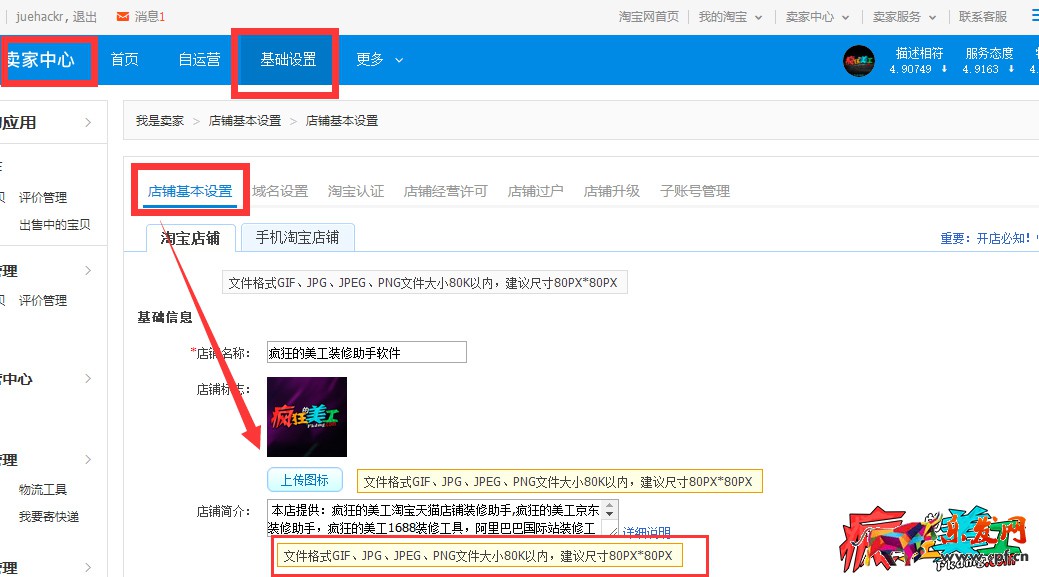This screenshot has width=1039, height=577.
Task: Go to the 淘宝认证 tab
Action: pos(356,191)
